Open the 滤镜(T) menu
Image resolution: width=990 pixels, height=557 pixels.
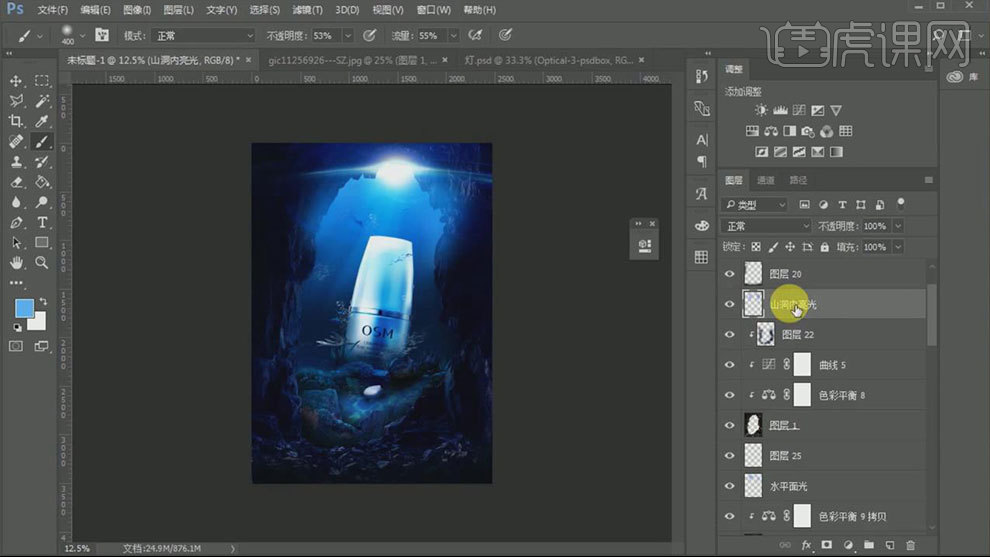click(307, 10)
